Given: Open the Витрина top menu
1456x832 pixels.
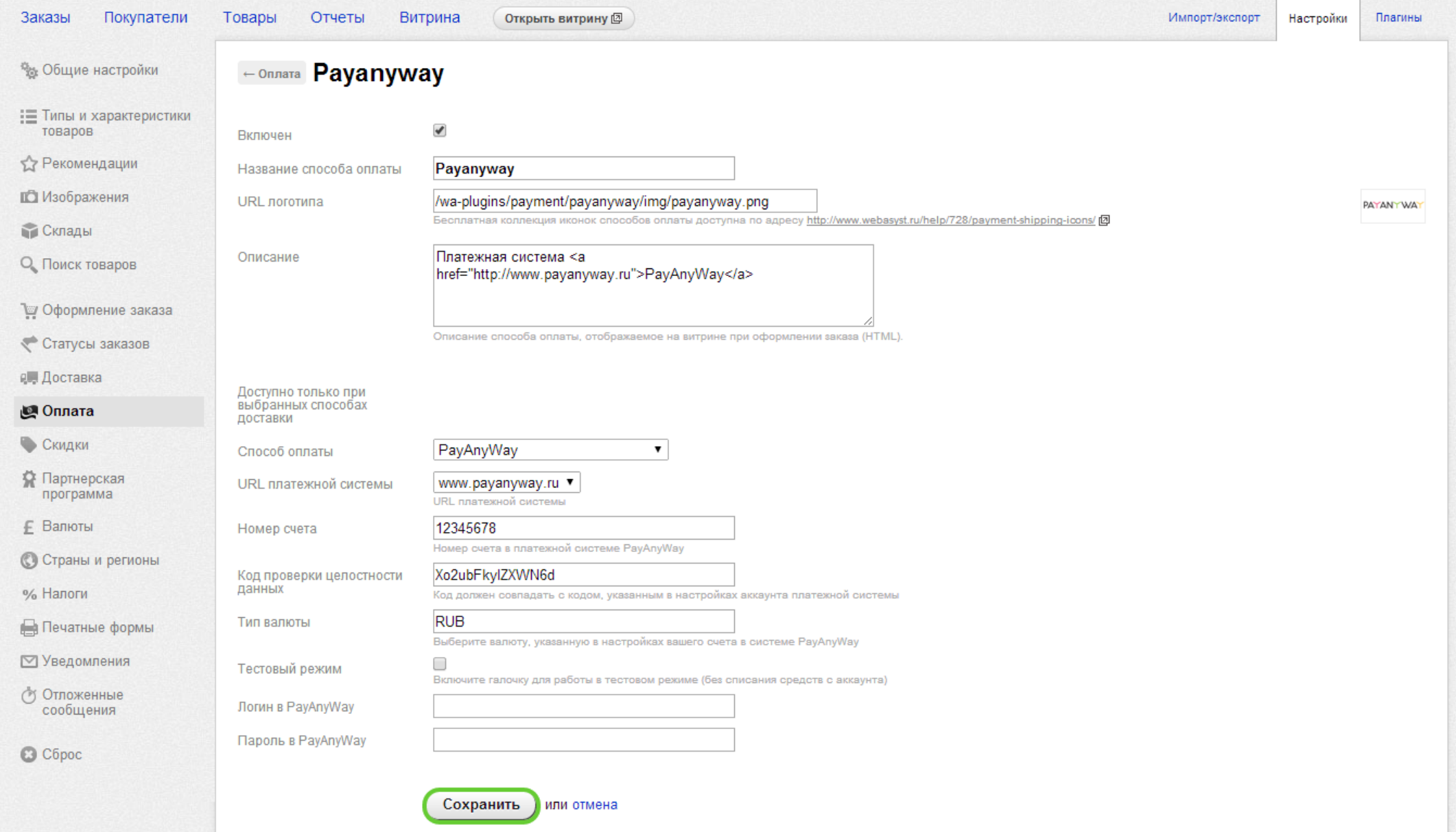Looking at the screenshot, I should pos(430,17).
